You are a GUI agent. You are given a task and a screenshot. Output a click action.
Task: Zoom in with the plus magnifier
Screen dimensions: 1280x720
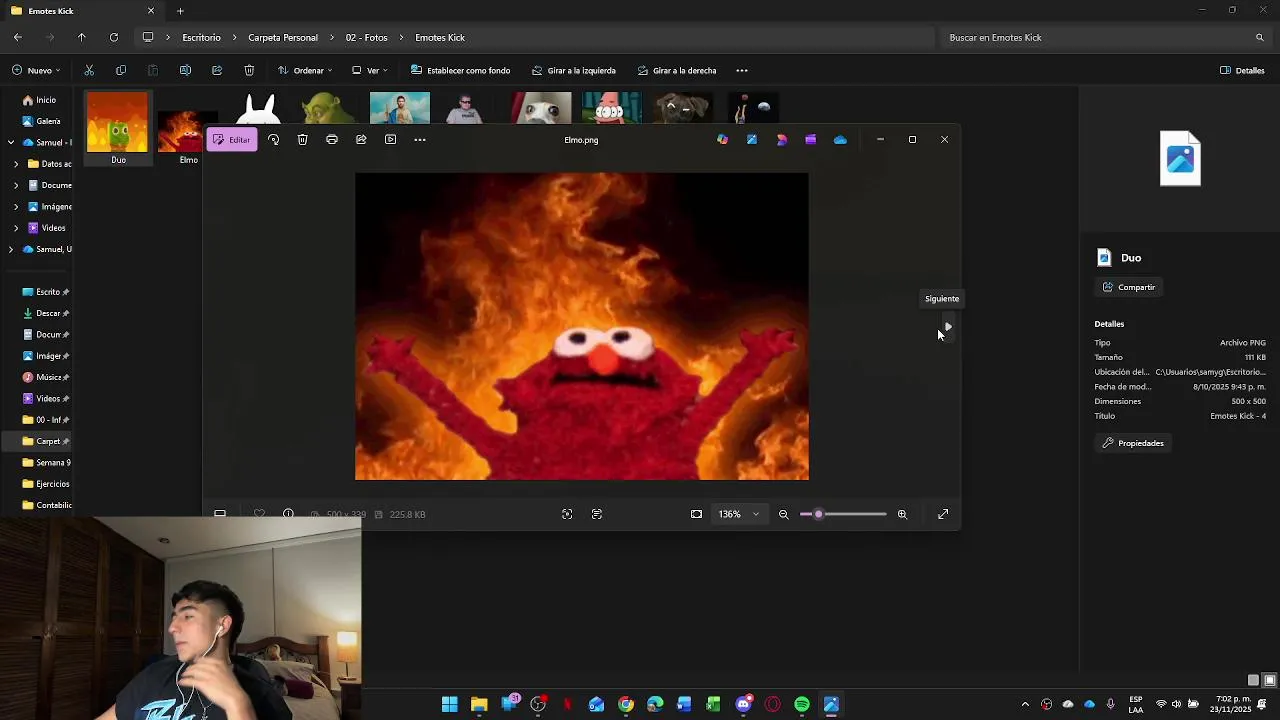[902, 514]
